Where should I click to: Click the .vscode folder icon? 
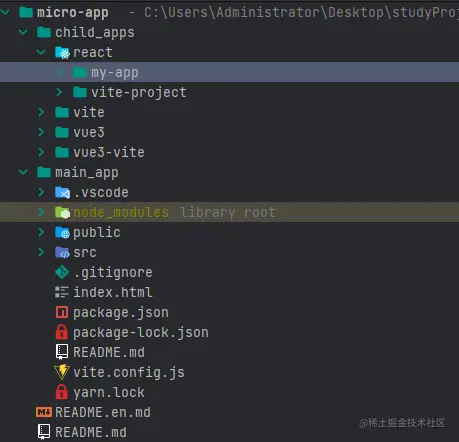(x=62, y=193)
